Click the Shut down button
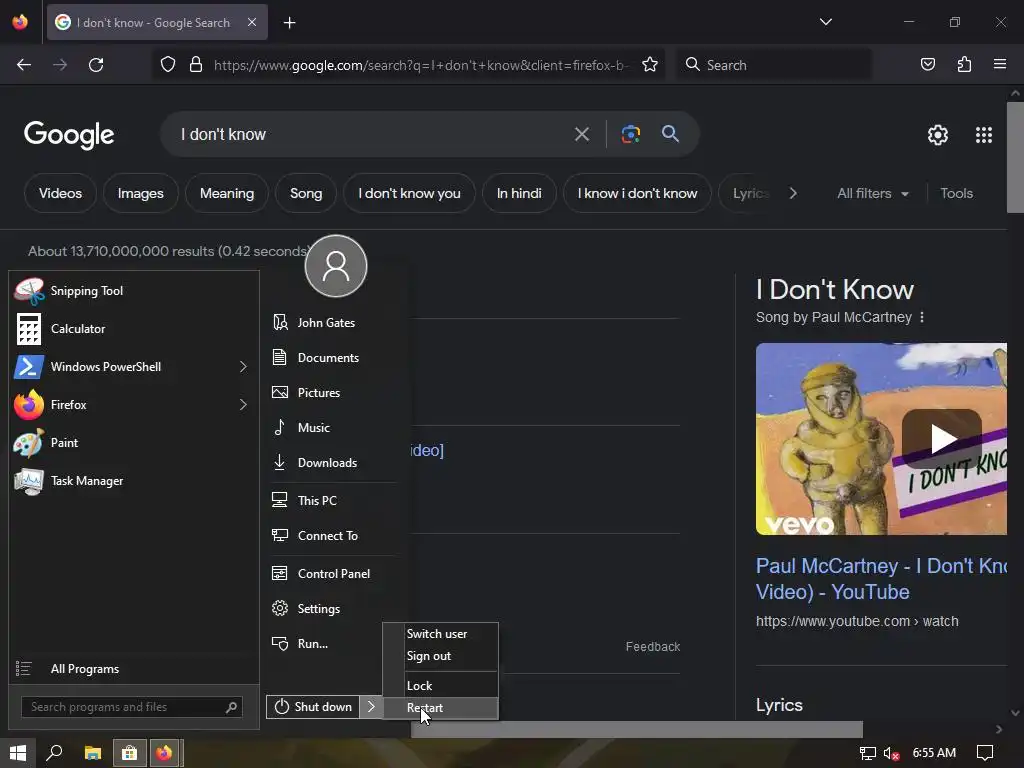1024x768 pixels. (x=313, y=707)
